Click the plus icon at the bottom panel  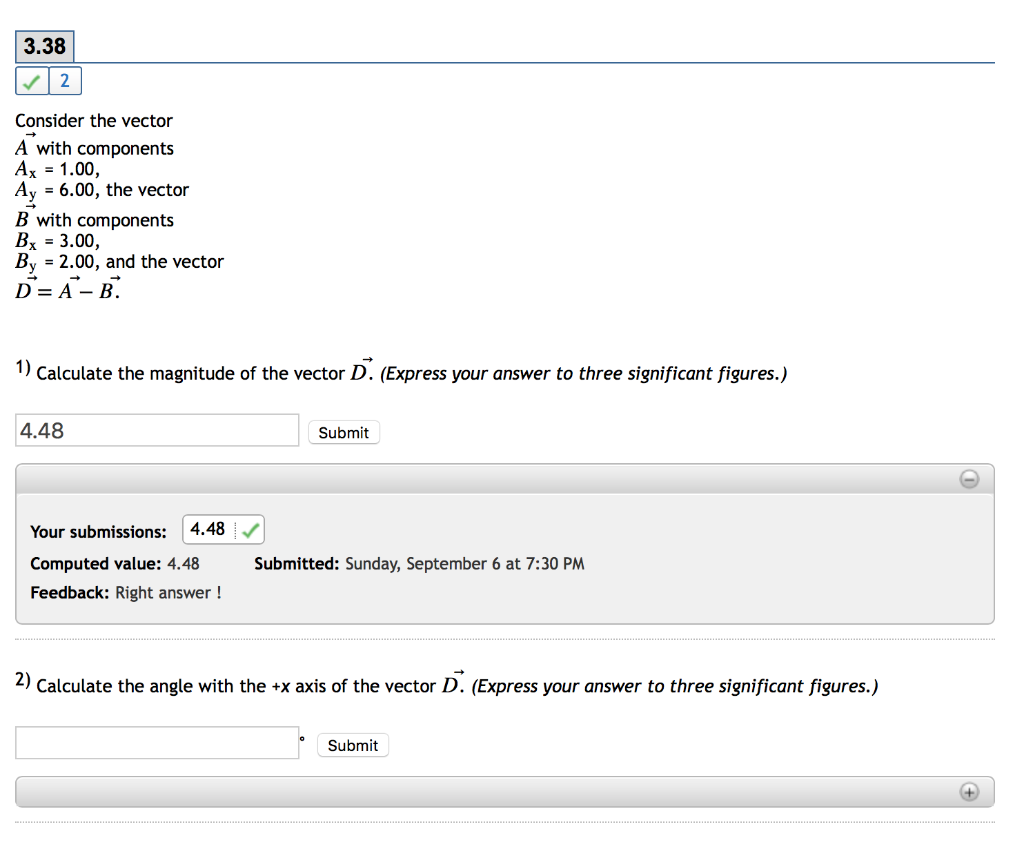968,791
